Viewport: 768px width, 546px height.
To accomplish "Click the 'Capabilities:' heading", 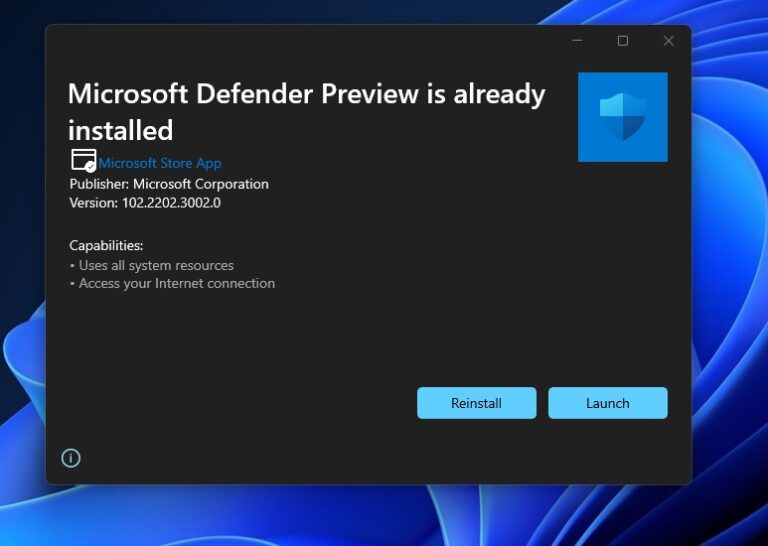I will [x=106, y=245].
